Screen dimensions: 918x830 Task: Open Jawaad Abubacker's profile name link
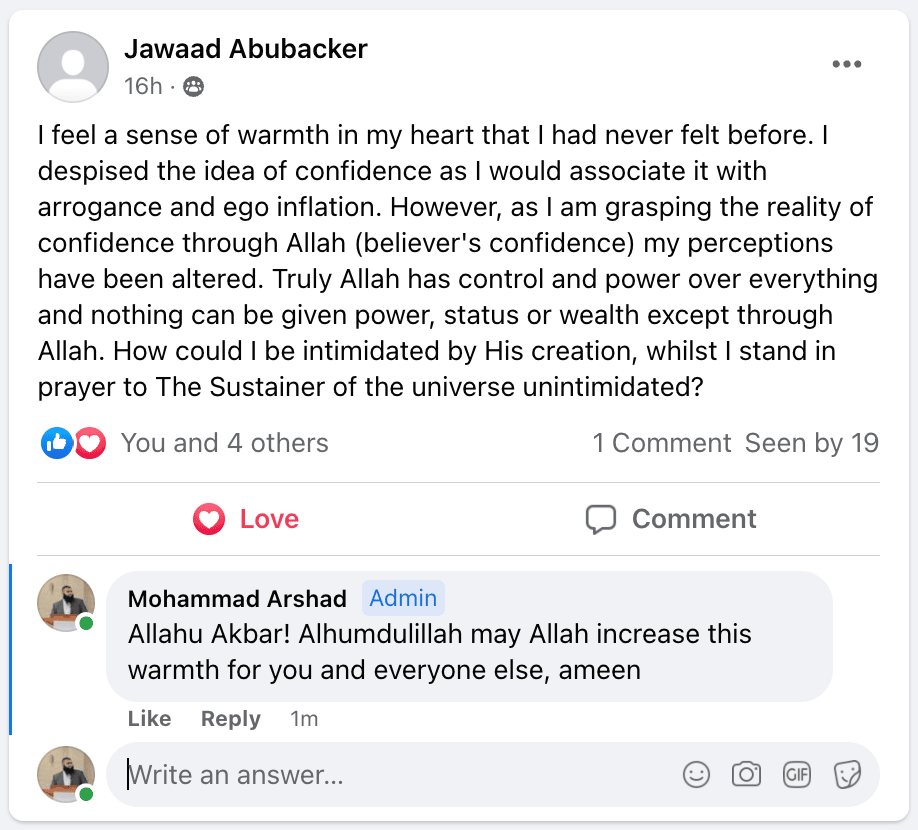(x=246, y=48)
